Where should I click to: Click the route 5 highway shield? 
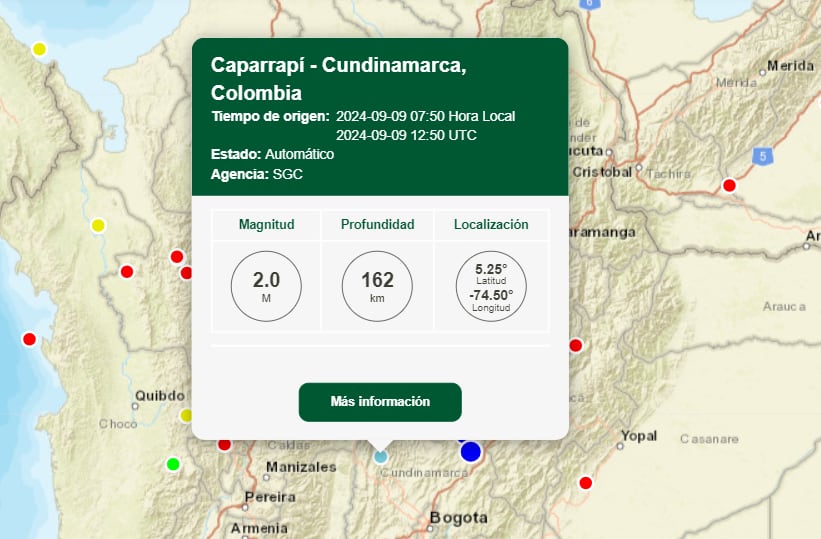[x=762, y=156]
